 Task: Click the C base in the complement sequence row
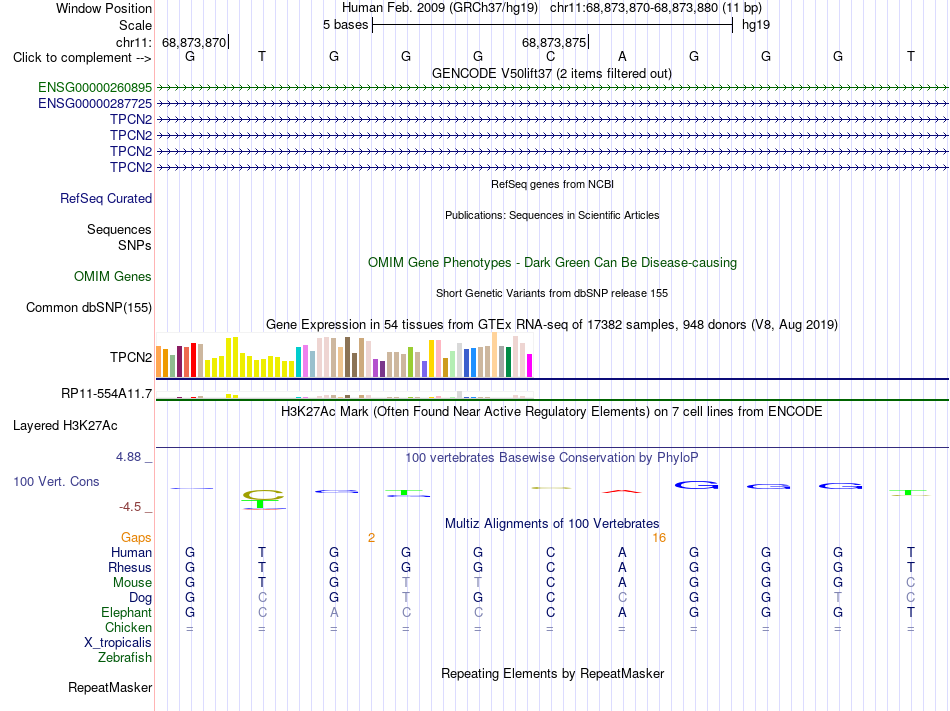pyautogui.click(x=550, y=57)
